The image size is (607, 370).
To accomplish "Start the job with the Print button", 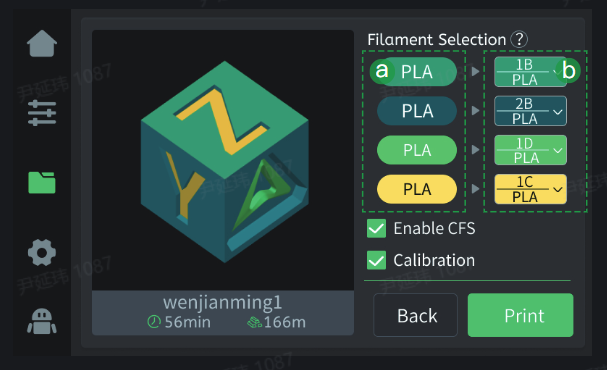I will [x=520, y=315].
